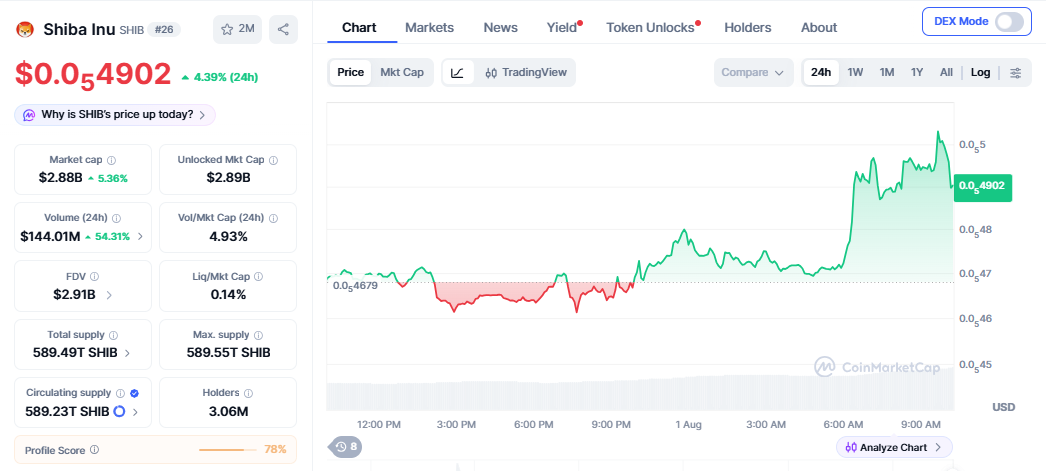This screenshot has width=1046, height=471.
Task: Open the Holders tab
Action: 748,27
